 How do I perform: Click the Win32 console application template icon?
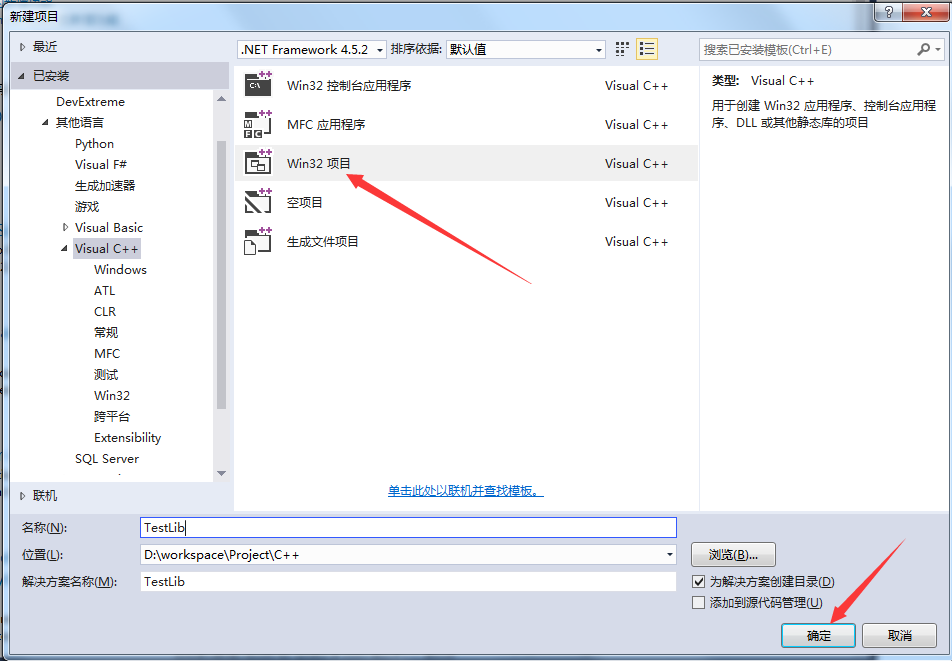tap(257, 84)
